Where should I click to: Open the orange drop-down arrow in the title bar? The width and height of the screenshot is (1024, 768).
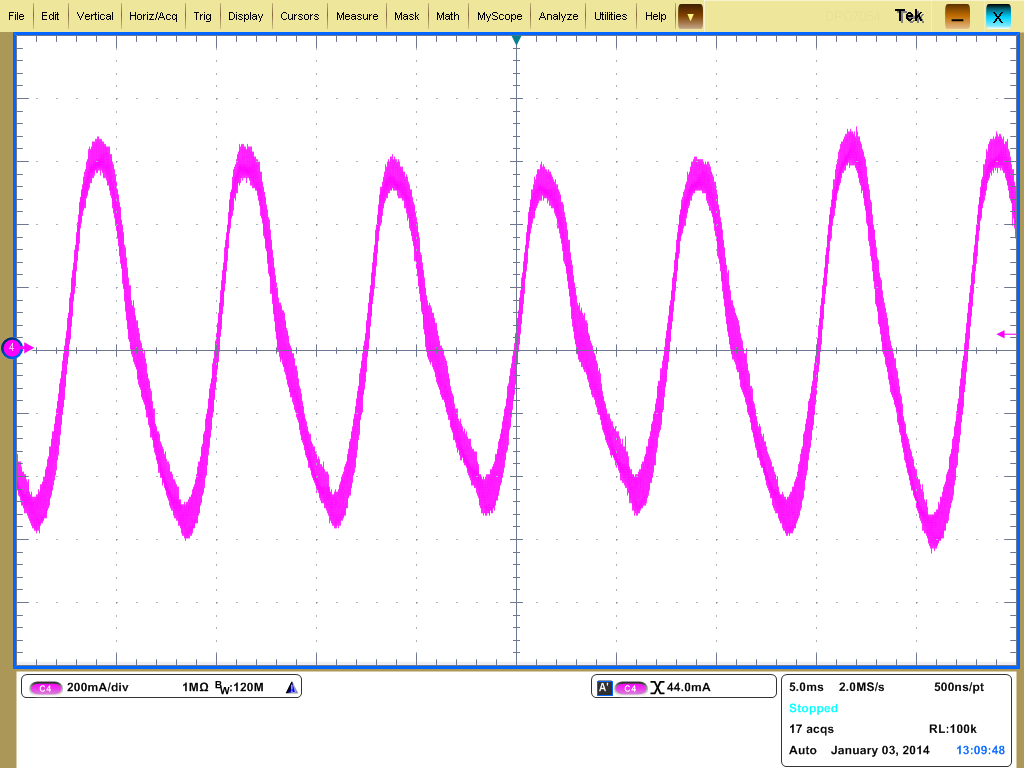(x=690, y=16)
